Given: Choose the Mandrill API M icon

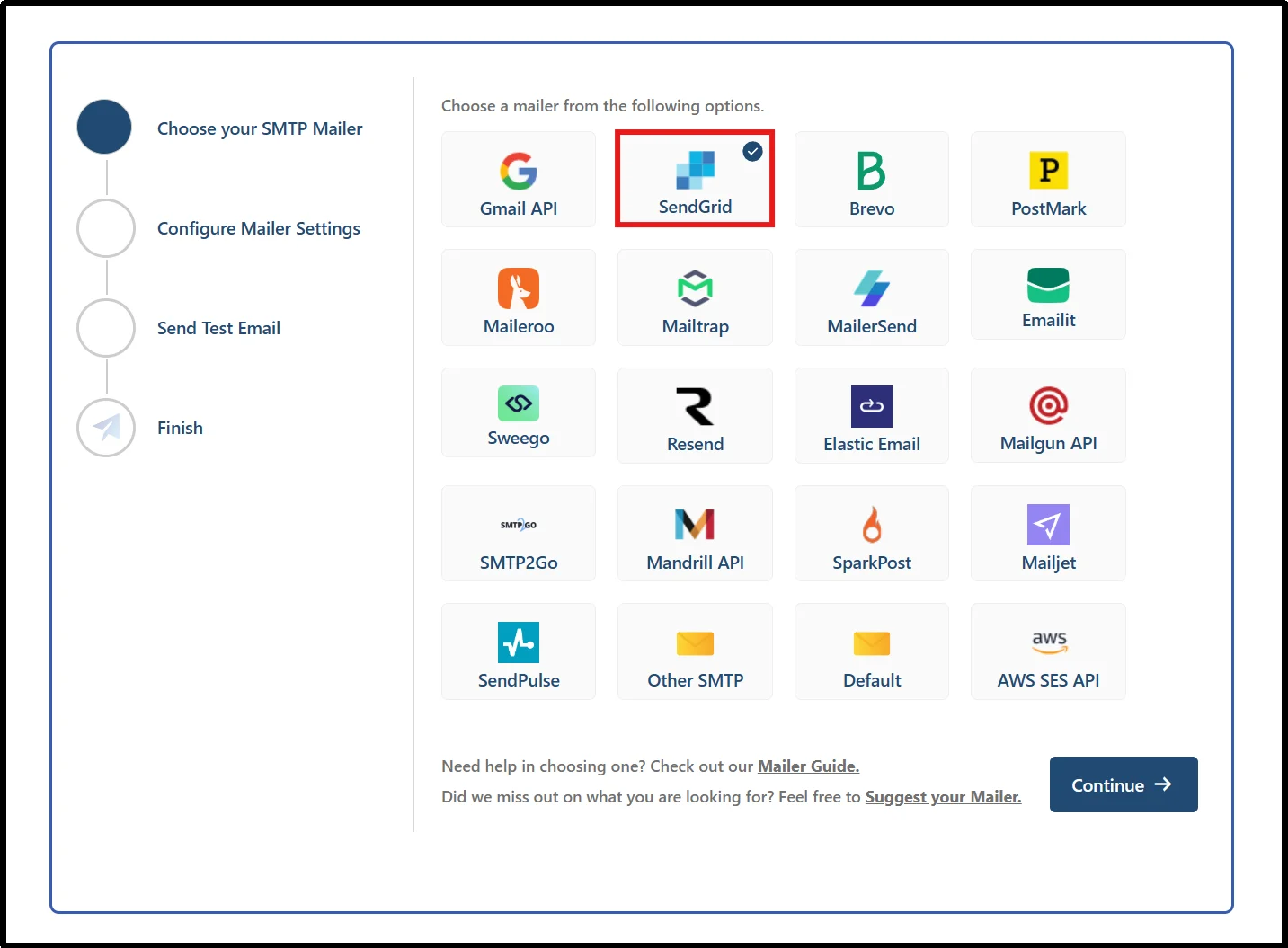Looking at the screenshot, I should pos(695,524).
